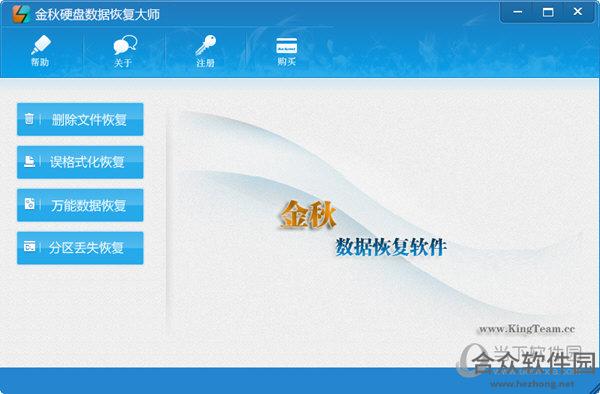Click the 注册 register key icon

pyautogui.click(x=205, y=51)
